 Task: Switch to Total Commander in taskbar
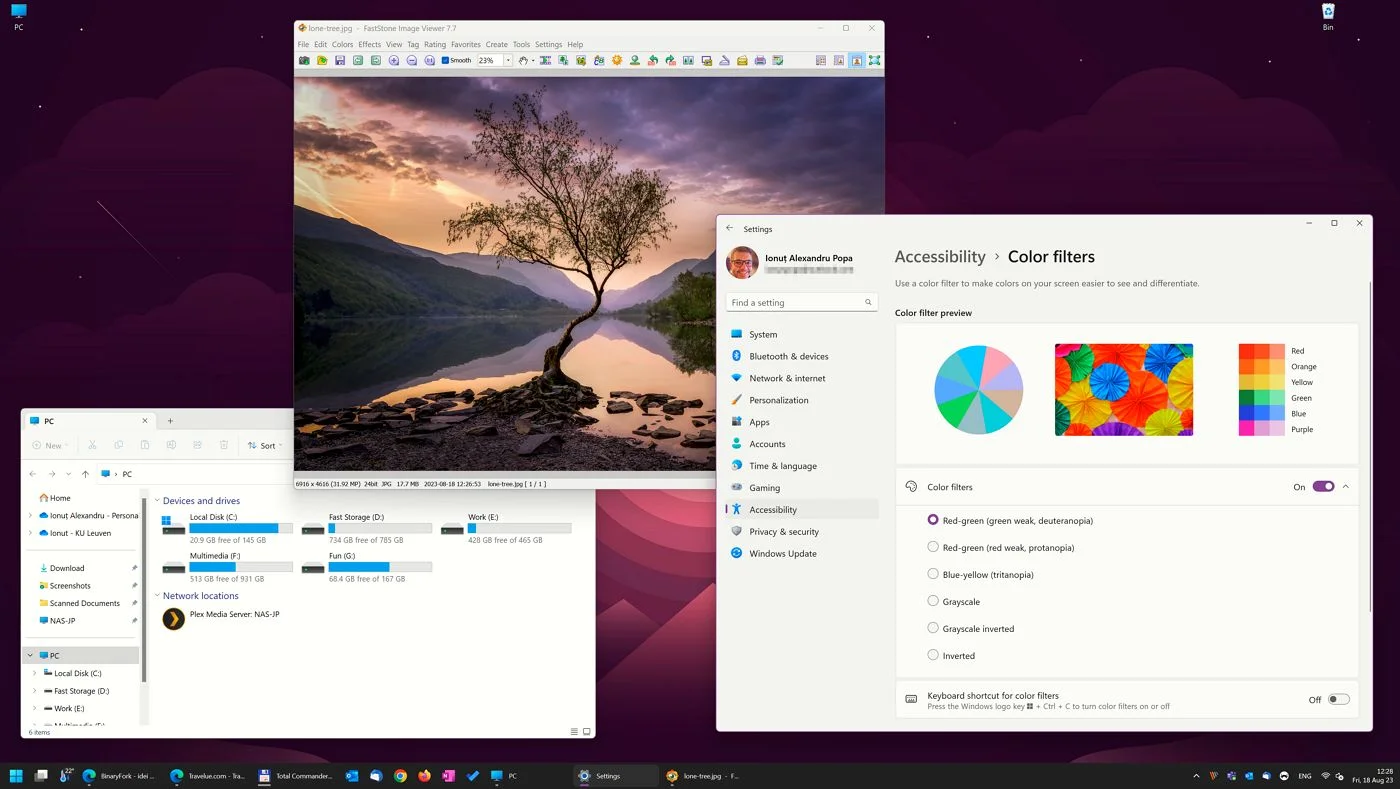tap(295, 775)
